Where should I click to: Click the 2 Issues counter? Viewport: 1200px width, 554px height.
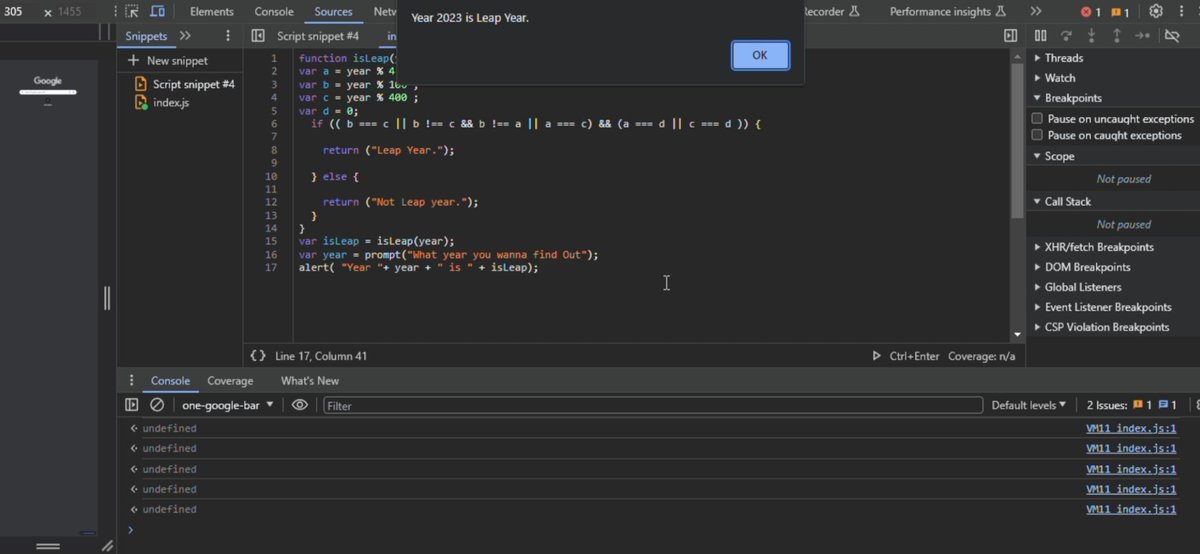[1131, 405]
